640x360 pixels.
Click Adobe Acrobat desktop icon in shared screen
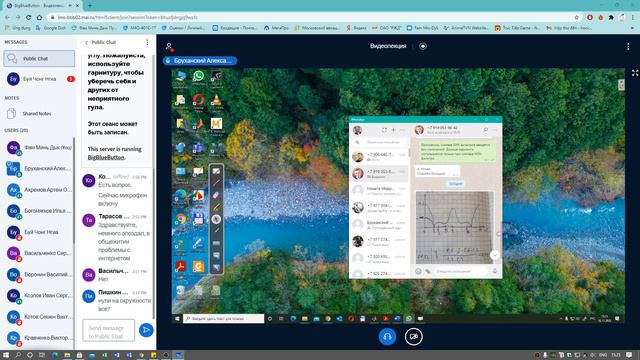[181, 267]
